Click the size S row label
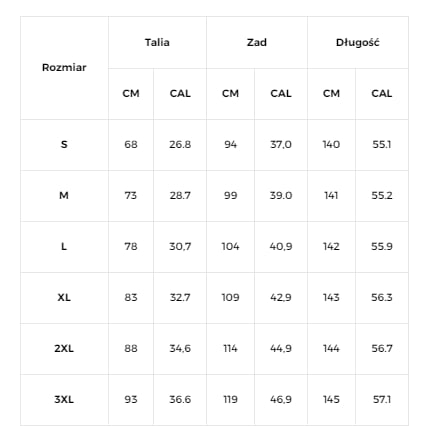This screenshot has height=426, width=442. (x=64, y=144)
